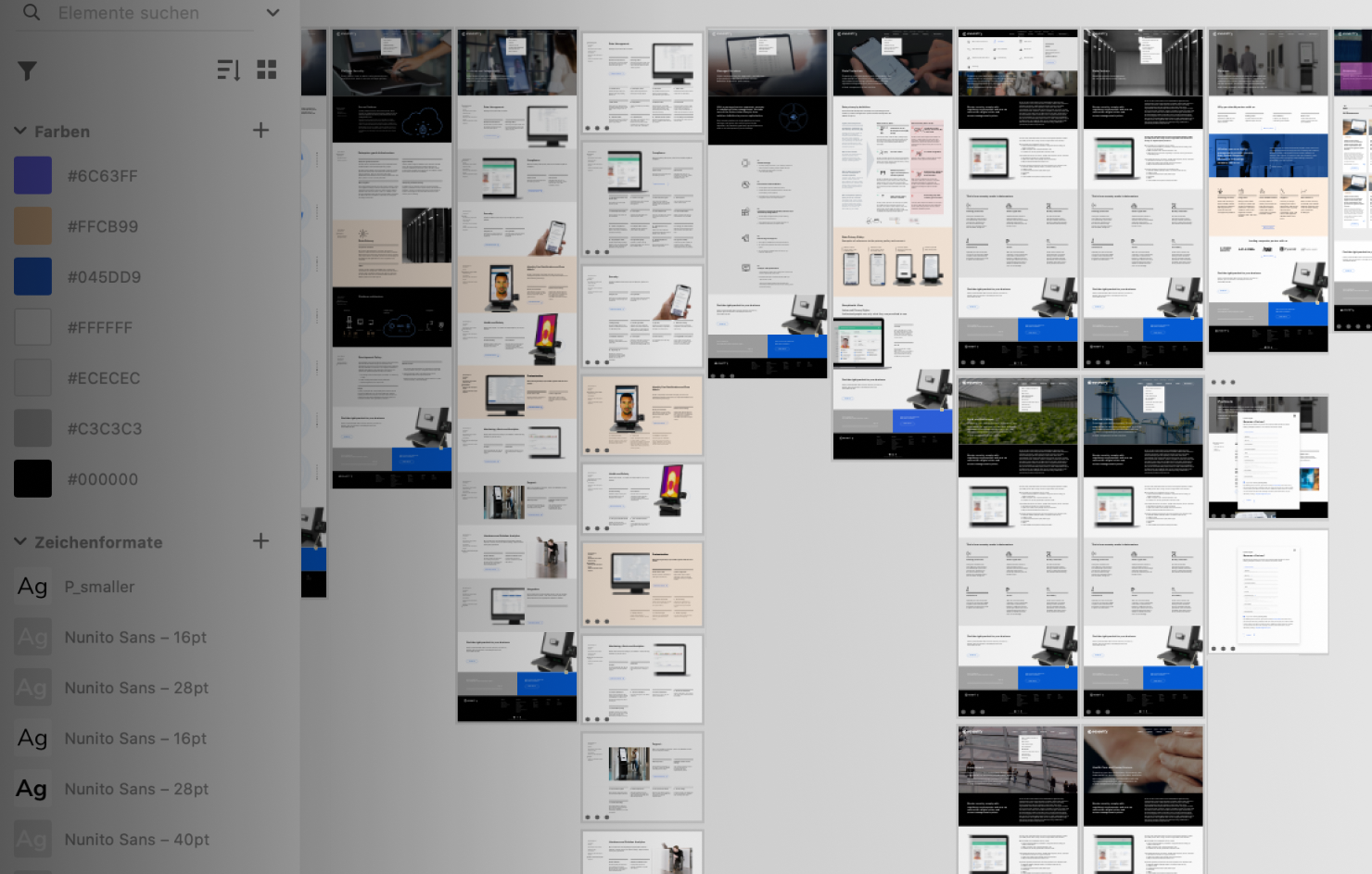The image size is (1372, 874).
Task: Select the #C3C3C3 gray color entry
Action: [x=104, y=429]
